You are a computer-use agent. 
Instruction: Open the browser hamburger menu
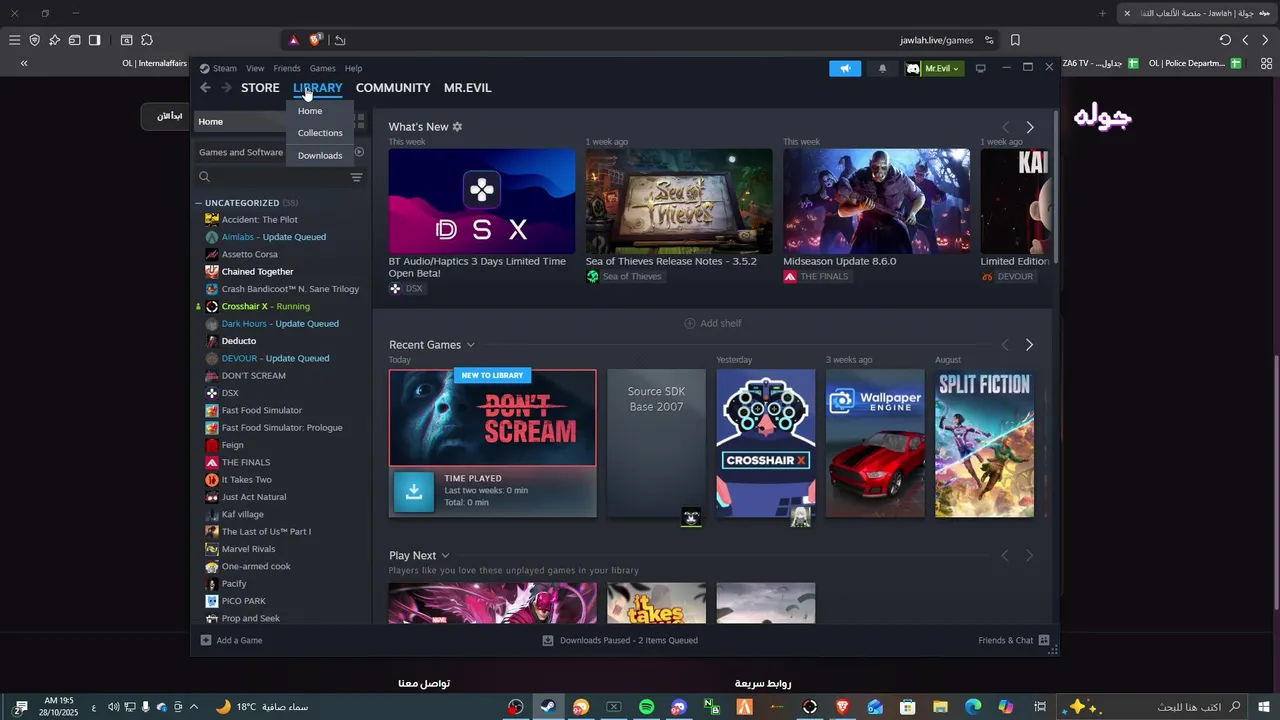tap(14, 40)
